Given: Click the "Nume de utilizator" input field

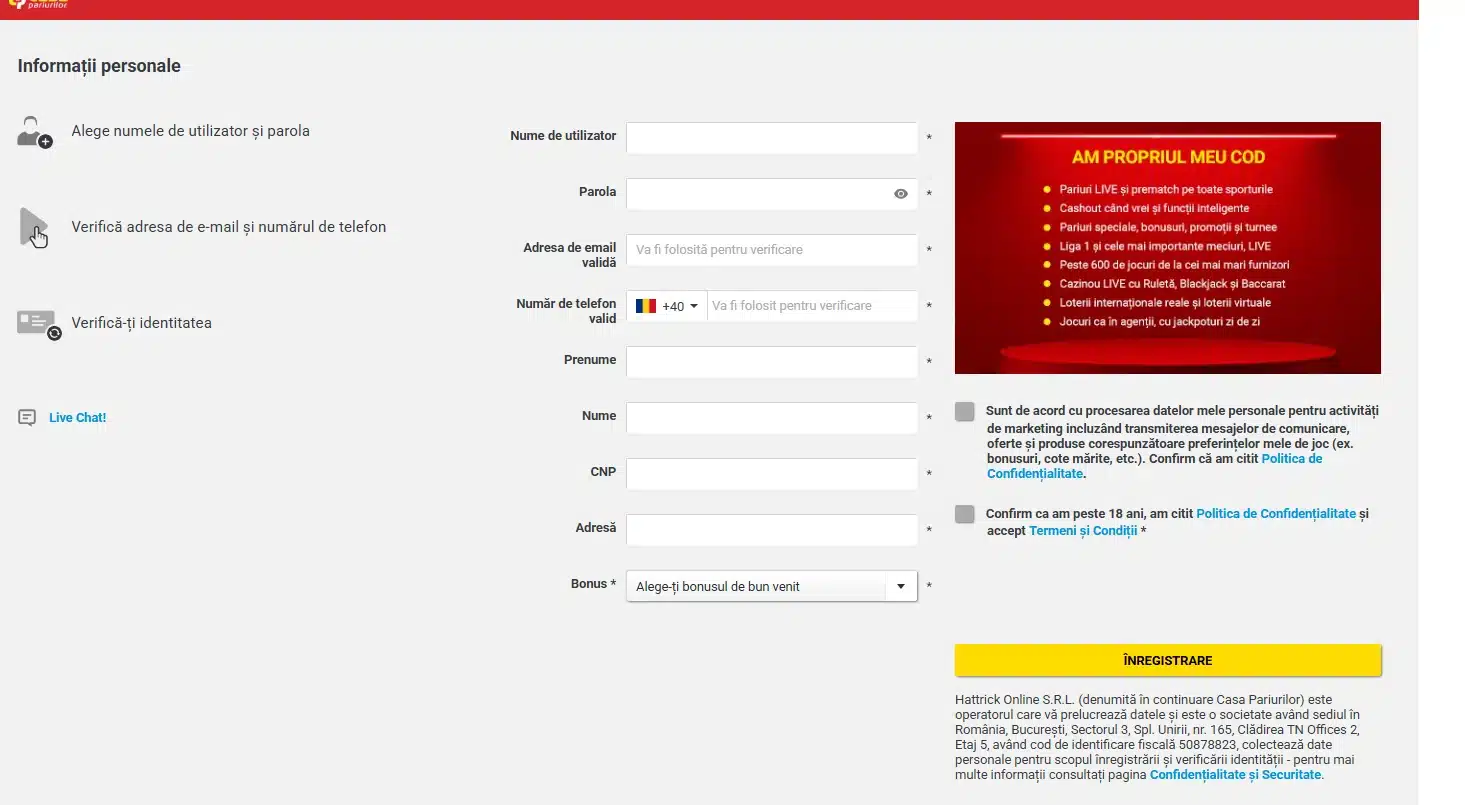Looking at the screenshot, I should pyautogui.click(x=770, y=138).
